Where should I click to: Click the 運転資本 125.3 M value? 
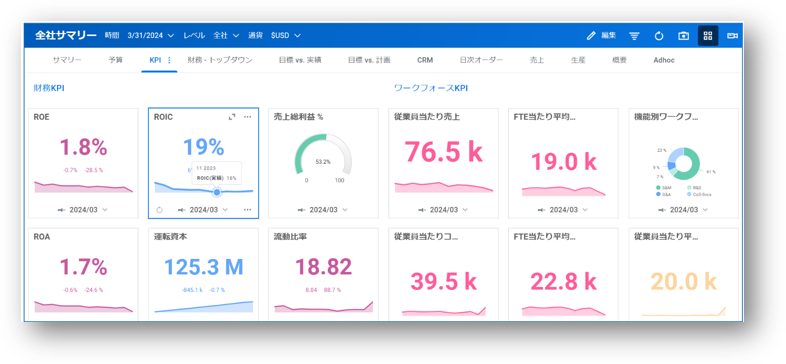204,267
